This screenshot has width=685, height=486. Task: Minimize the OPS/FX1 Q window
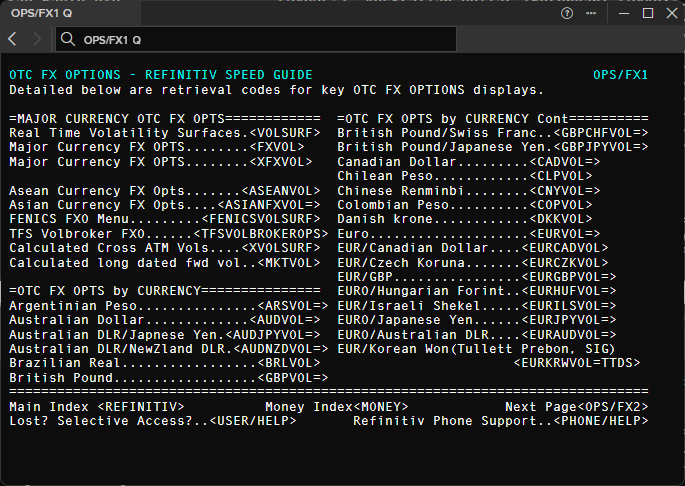[x=624, y=14]
